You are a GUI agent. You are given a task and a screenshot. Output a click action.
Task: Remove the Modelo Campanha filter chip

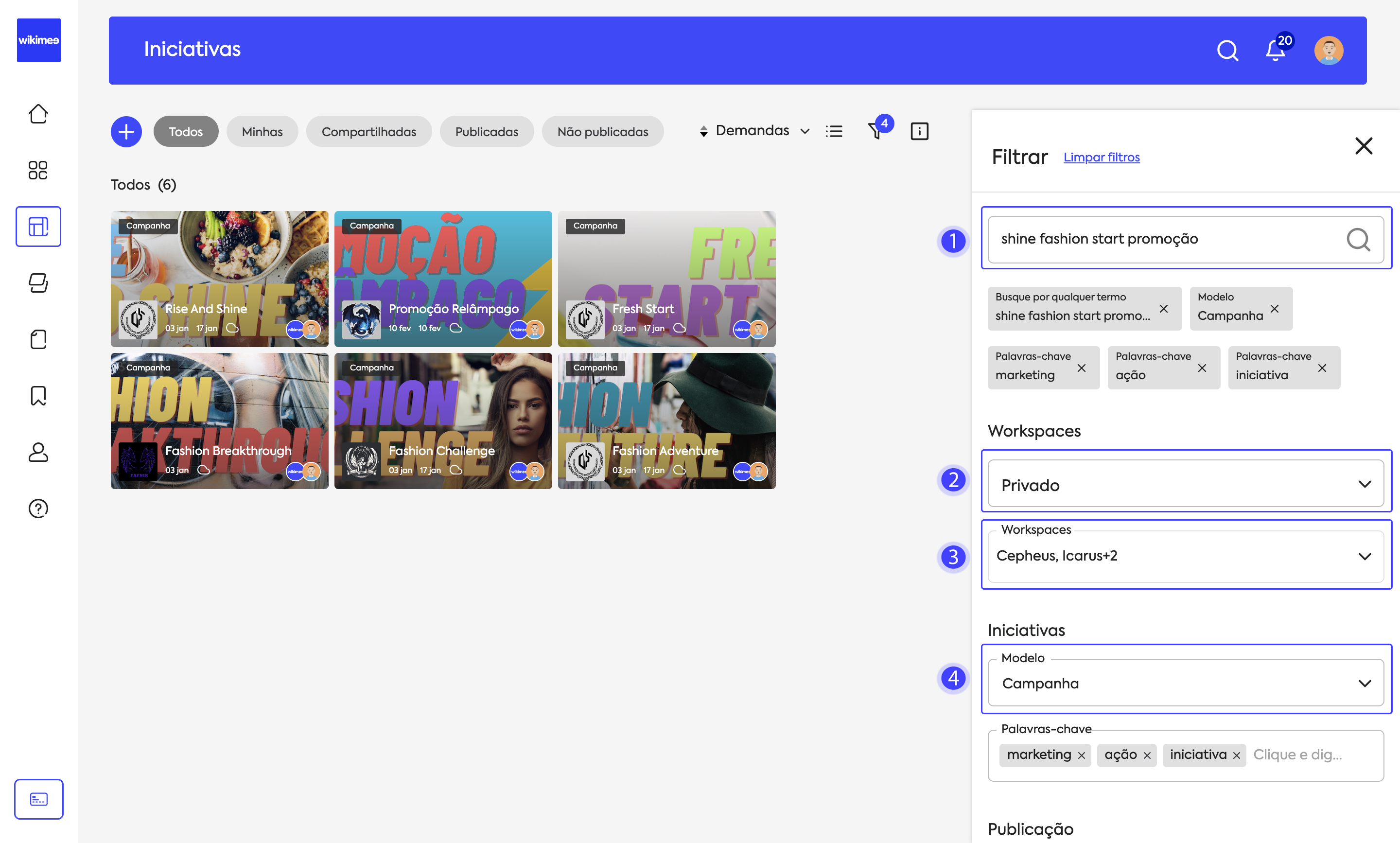[1275, 308]
